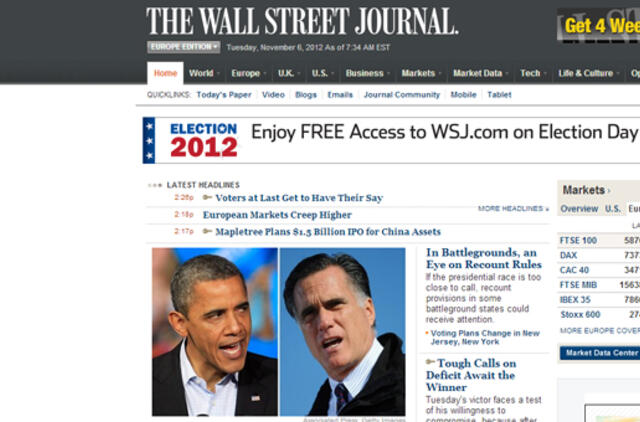Click the arrow next to Markets heading
Viewport: 640px width, 422px height.
click(609, 191)
